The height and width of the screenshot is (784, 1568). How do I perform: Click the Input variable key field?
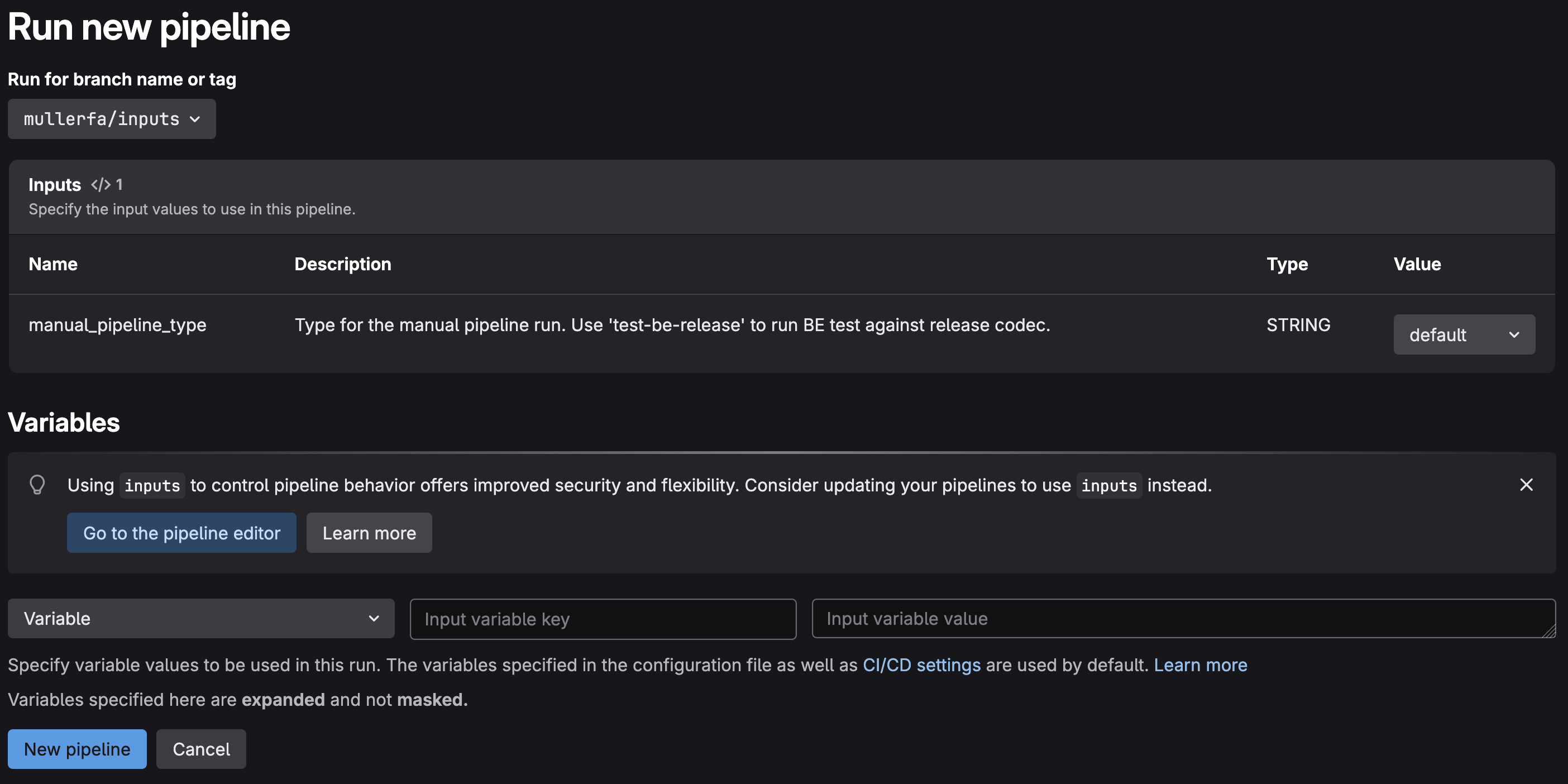coord(603,619)
